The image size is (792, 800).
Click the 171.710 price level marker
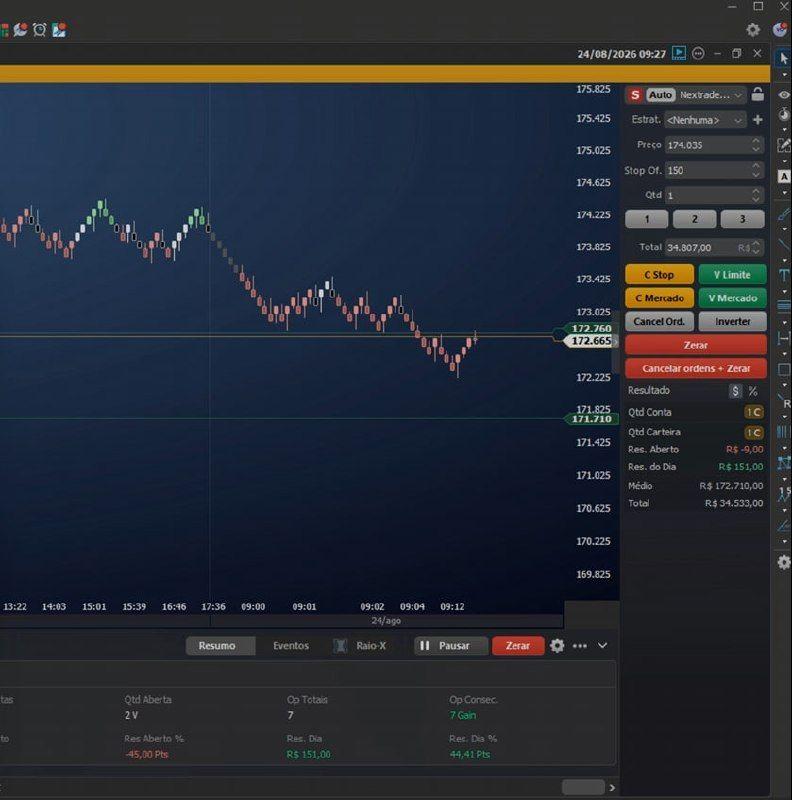[591, 419]
